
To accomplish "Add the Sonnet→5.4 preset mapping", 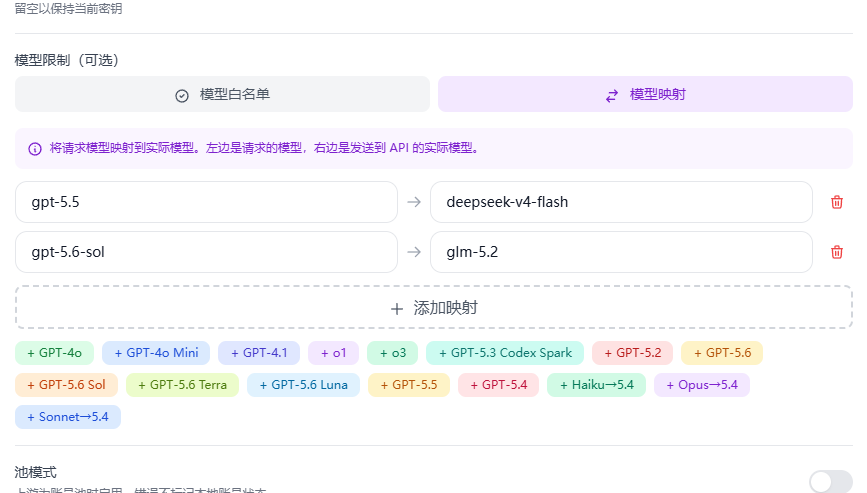I will coord(67,417).
